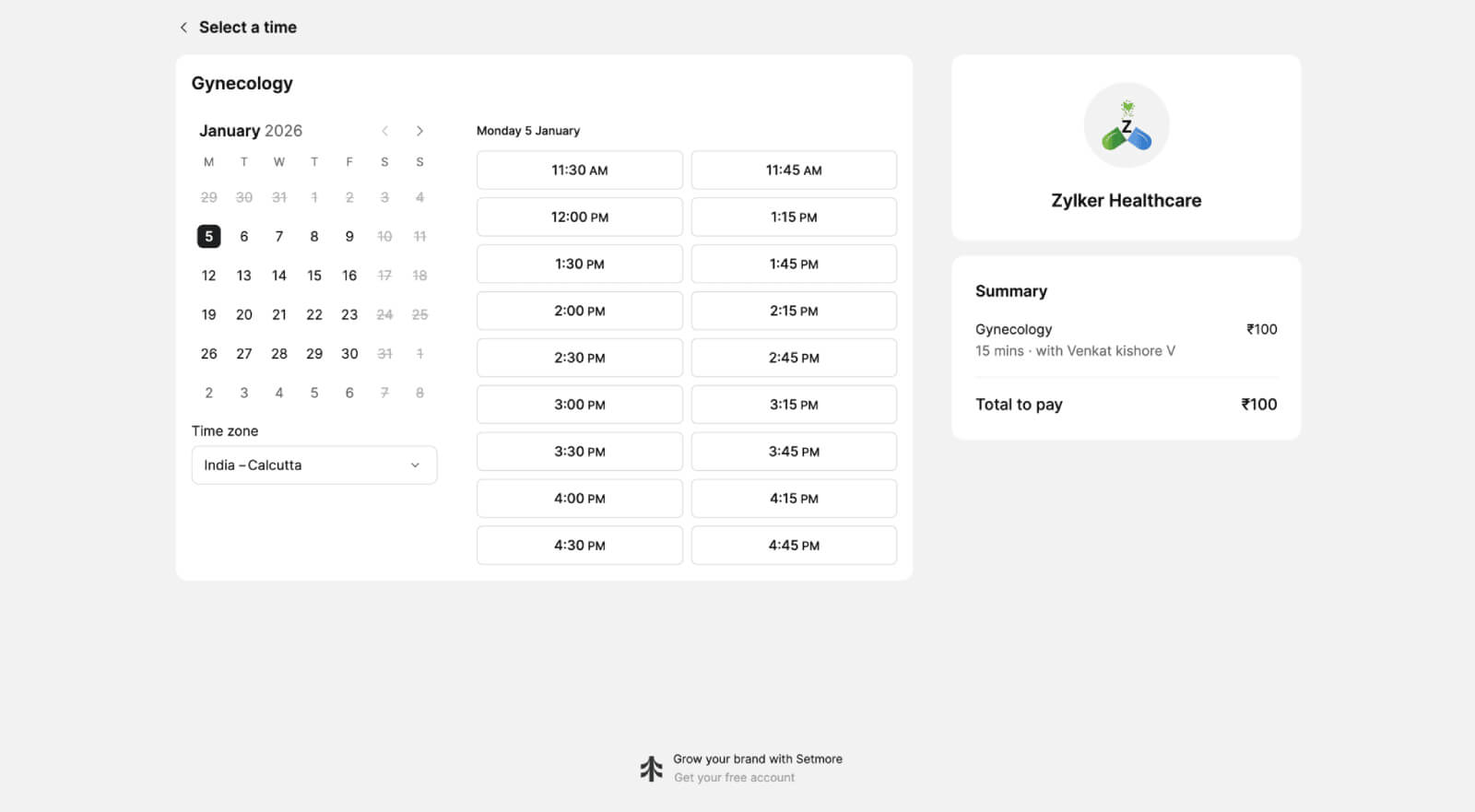Screen dimensions: 1475x812
Task: Choose 1:45 PM as appointment time
Action: click(x=794, y=265)
